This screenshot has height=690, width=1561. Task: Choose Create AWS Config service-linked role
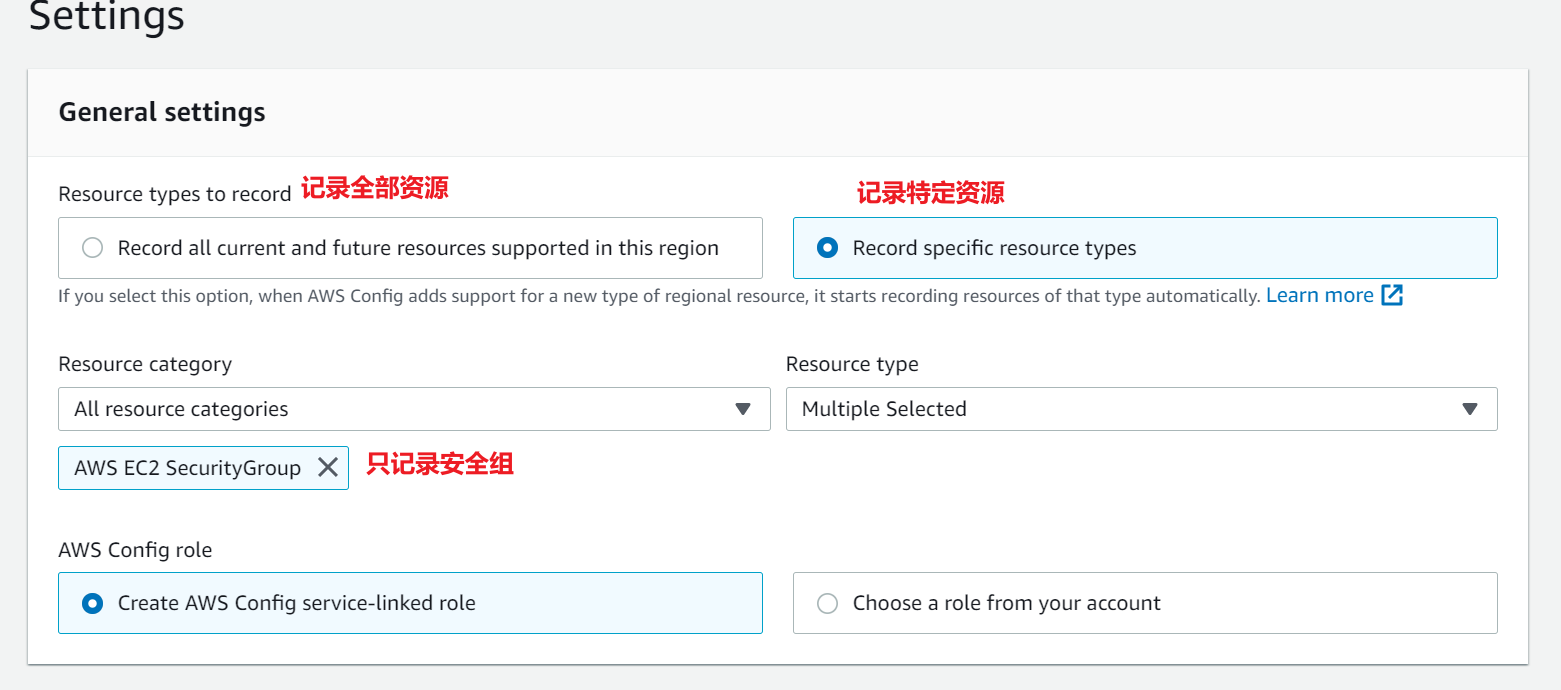tap(93, 603)
